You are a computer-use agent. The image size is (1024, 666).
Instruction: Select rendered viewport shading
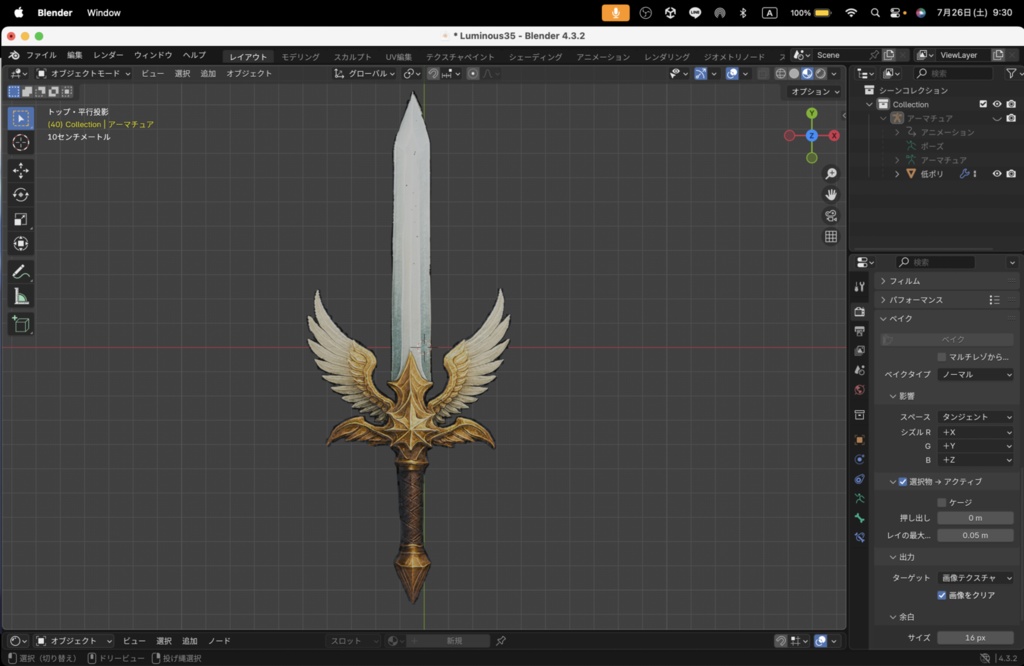coord(821,74)
